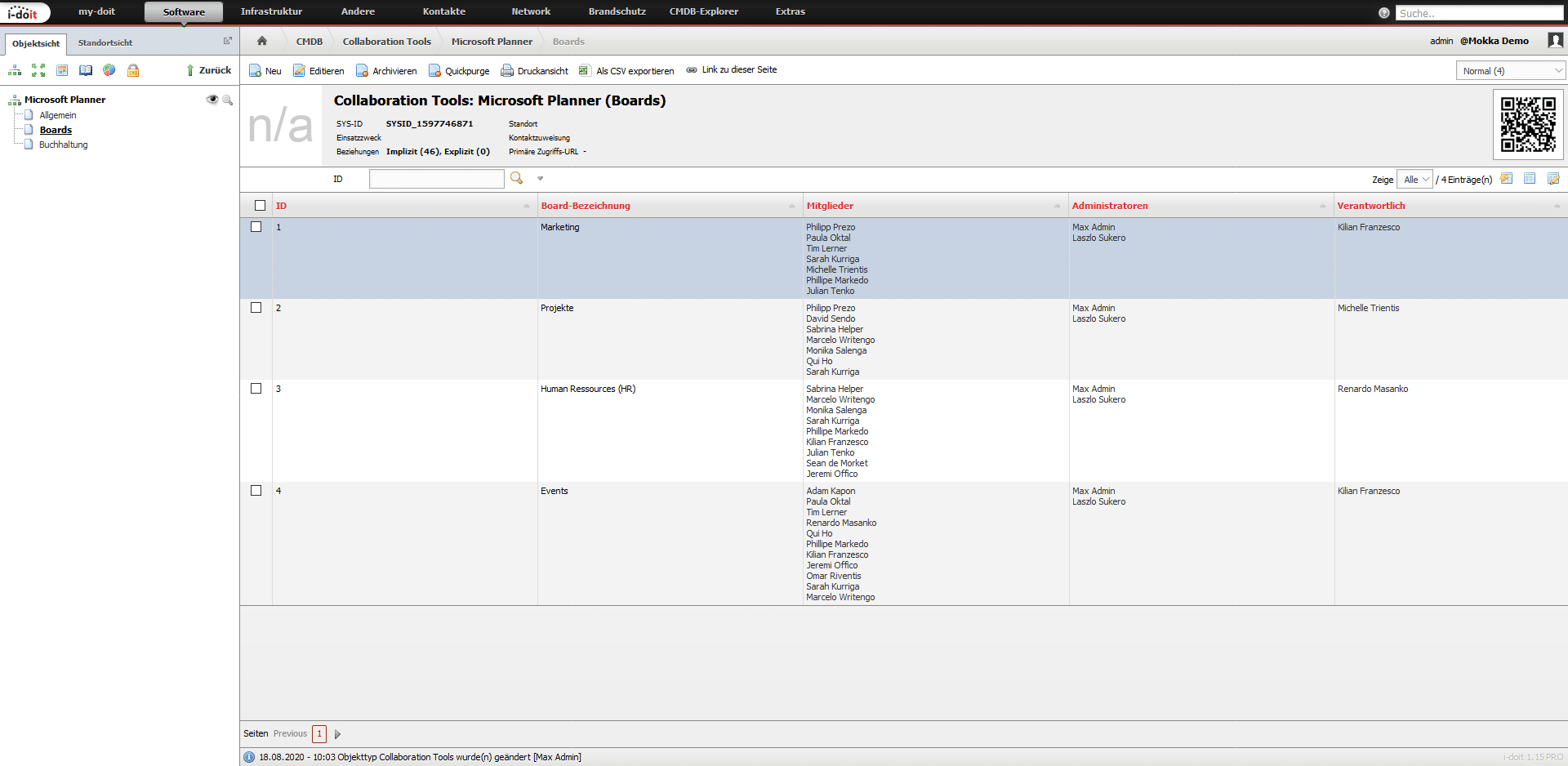Click the i-doit logo

(25, 12)
